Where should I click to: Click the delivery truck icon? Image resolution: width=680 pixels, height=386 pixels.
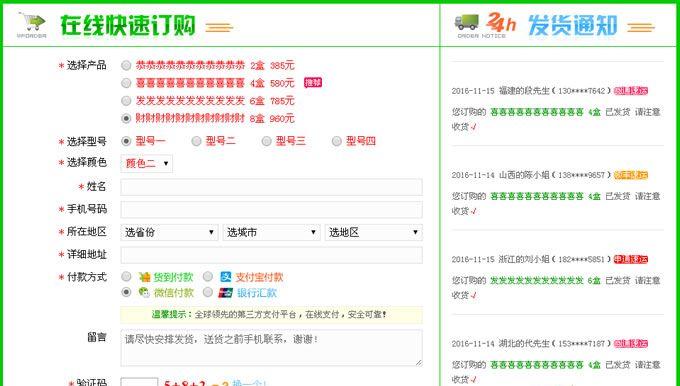pyautogui.click(x=467, y=22)
